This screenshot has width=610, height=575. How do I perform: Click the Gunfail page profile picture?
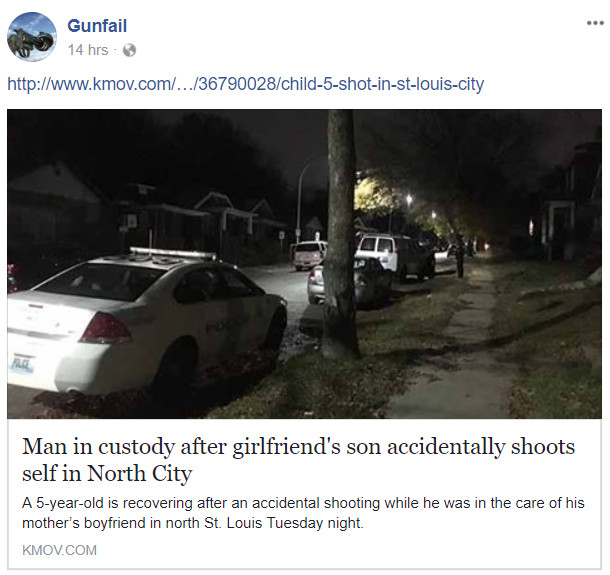(x=32, y=37)
